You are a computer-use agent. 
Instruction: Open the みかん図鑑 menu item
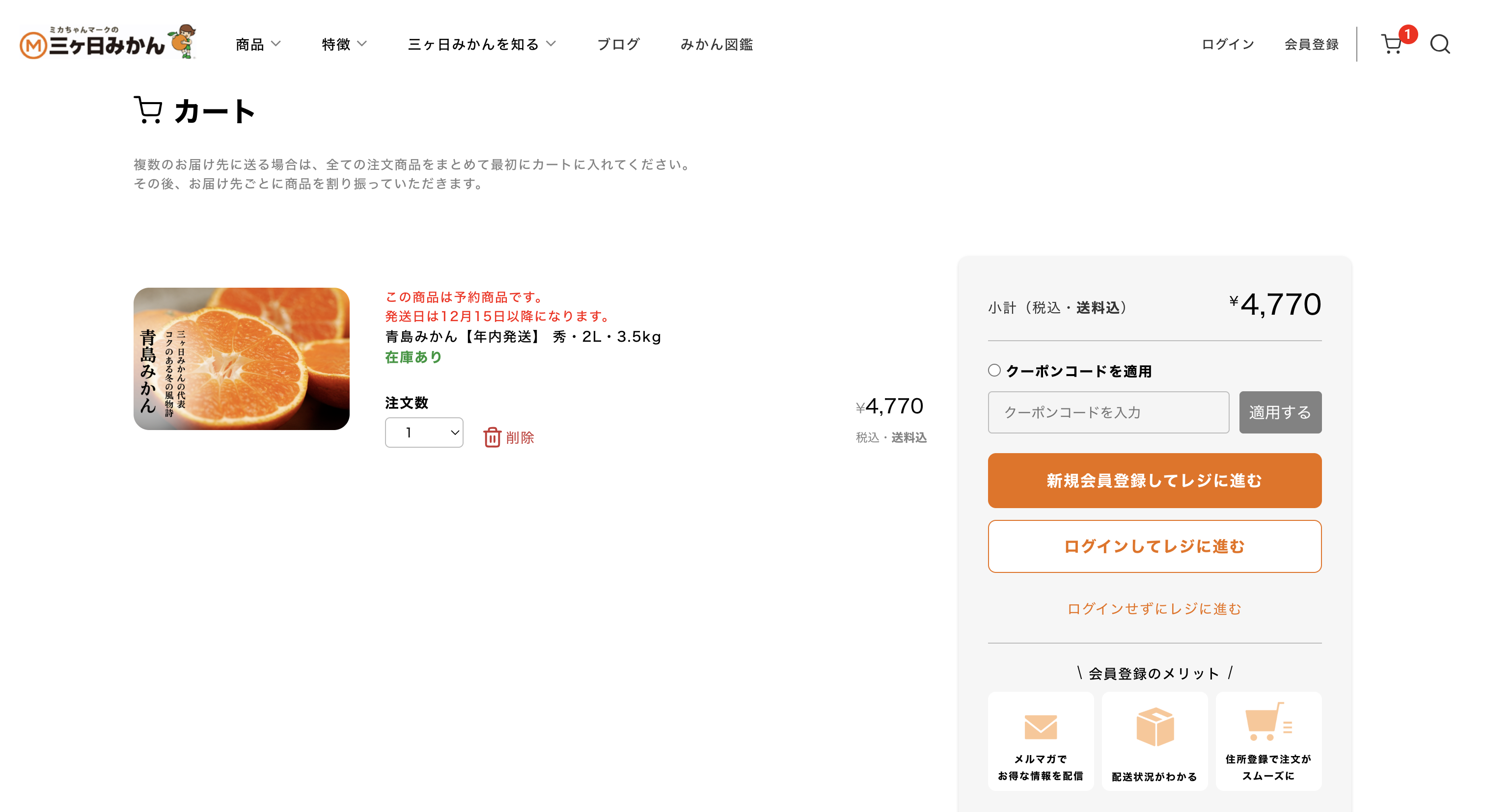tap(717, 44)
